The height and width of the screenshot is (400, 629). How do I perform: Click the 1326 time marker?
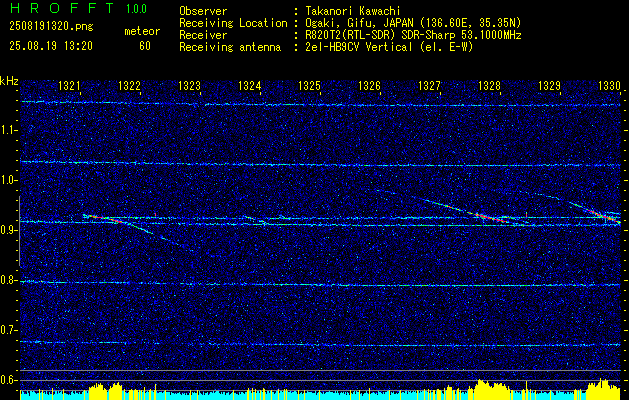(x=369, y=85)
